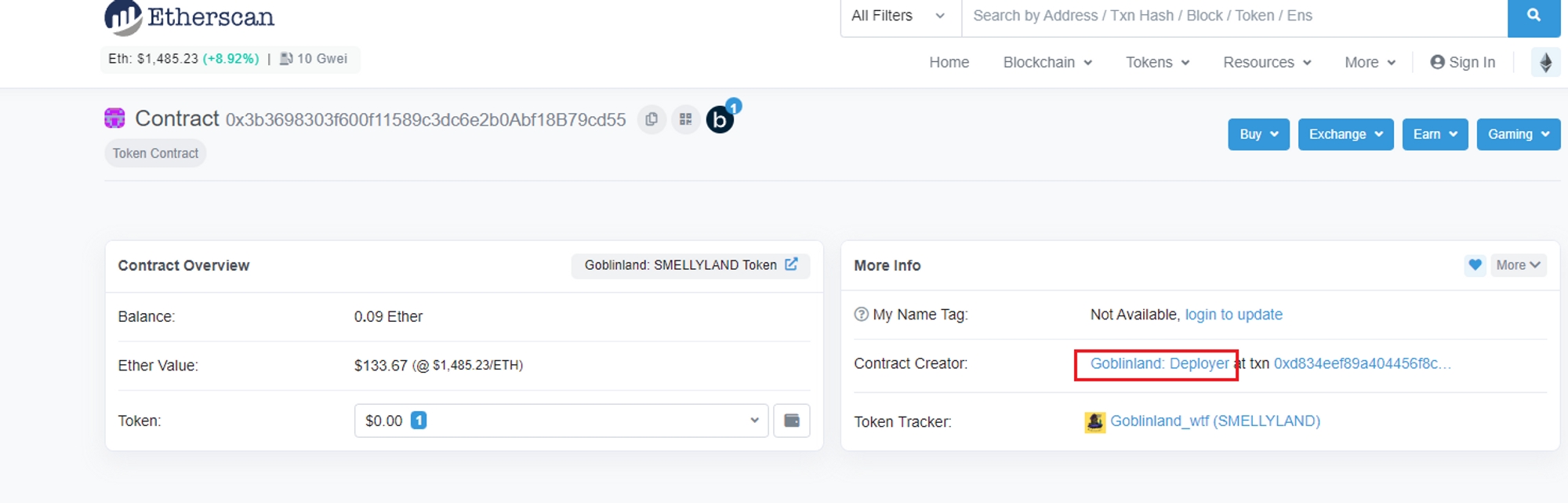The height and width of the screenshot is (503, 1568).
Task: Click the Ethereum network diamond icon
Action: point(1545,62)
